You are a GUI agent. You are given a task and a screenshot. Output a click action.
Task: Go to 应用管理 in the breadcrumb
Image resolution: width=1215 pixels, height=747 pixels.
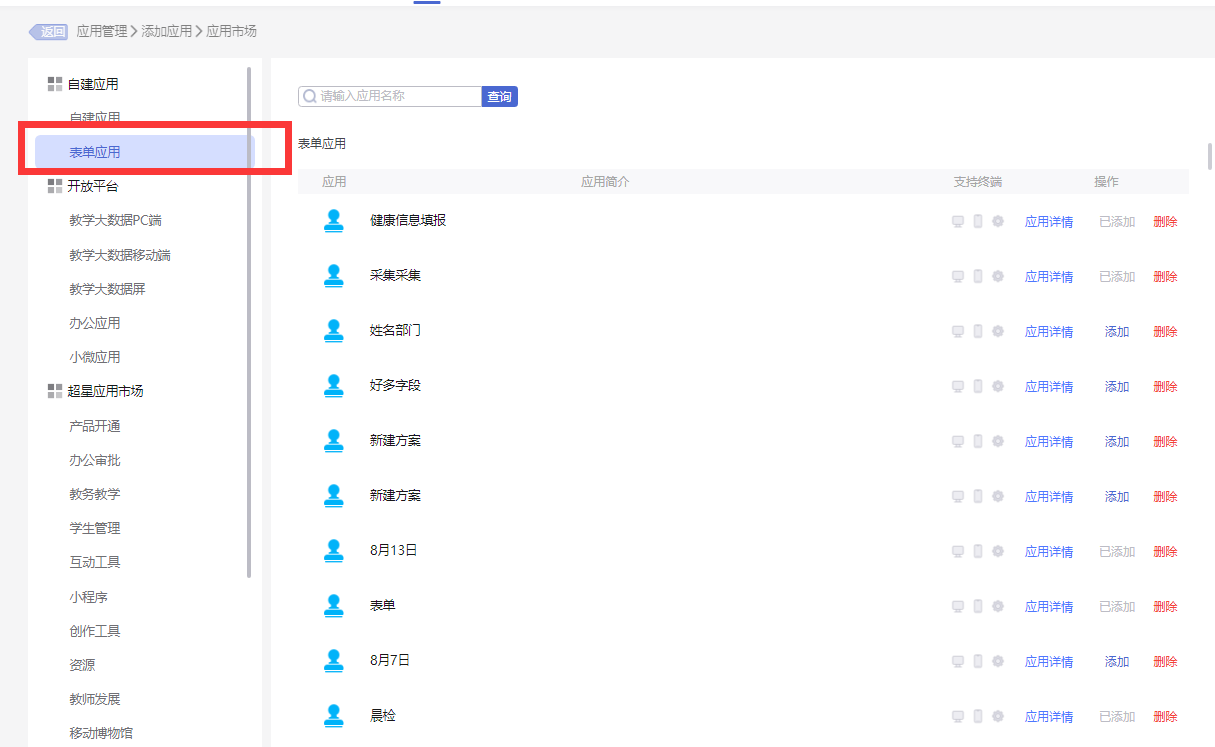(x=102, y=32)
